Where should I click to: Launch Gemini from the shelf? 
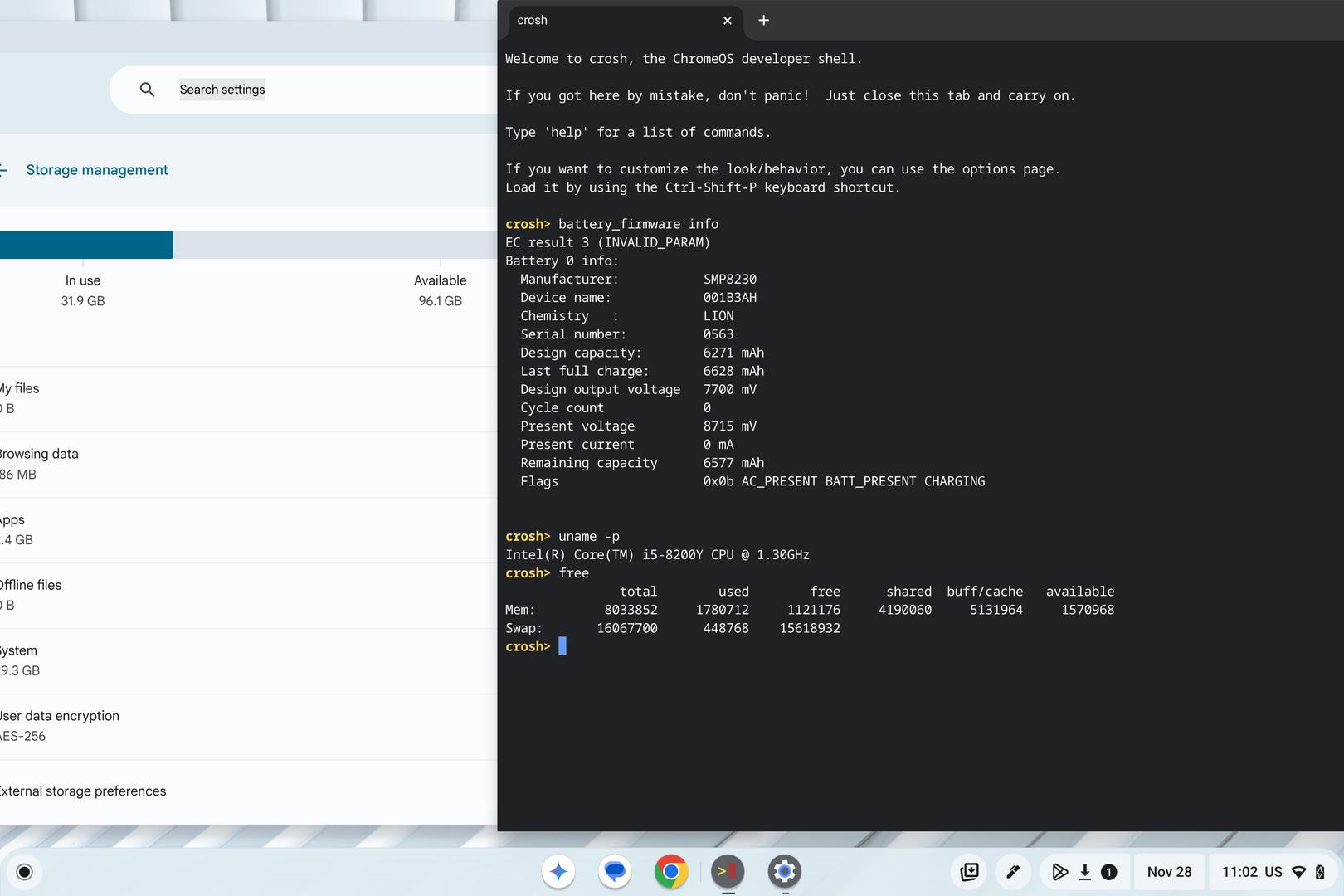(558, 872)
